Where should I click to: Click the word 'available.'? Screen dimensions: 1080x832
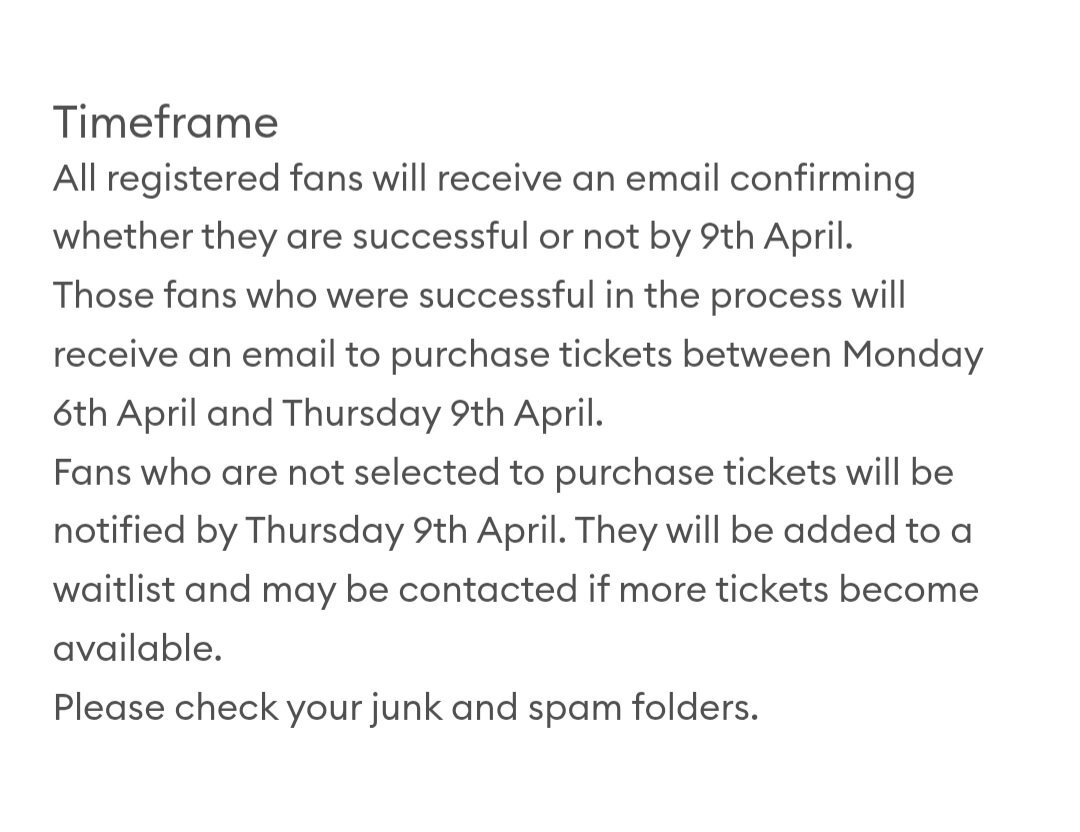137,648
